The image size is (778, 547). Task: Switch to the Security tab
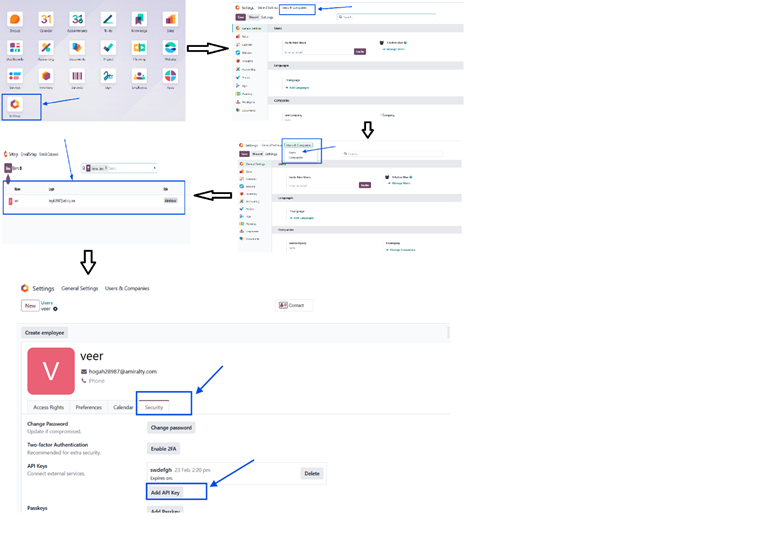154,407
